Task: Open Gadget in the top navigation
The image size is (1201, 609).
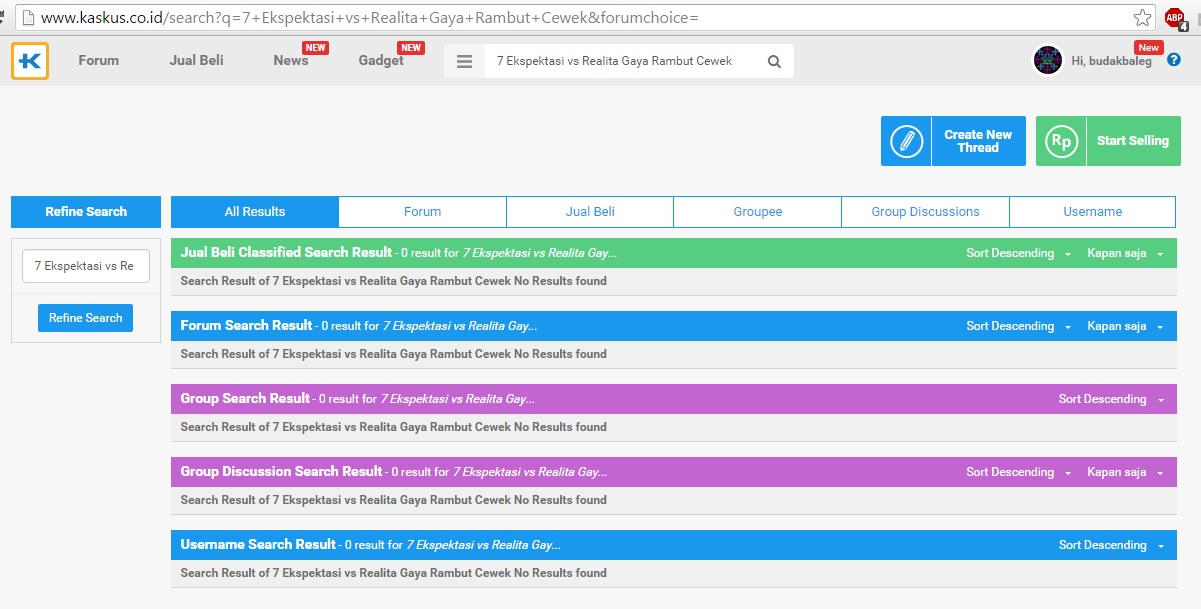Action: tap(381, 60)
